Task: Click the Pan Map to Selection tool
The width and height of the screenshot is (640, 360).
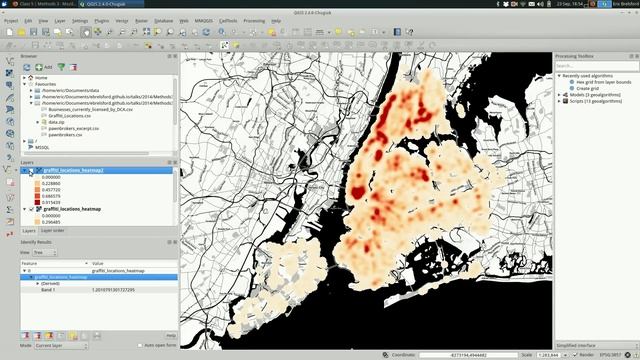Action: 98,32
